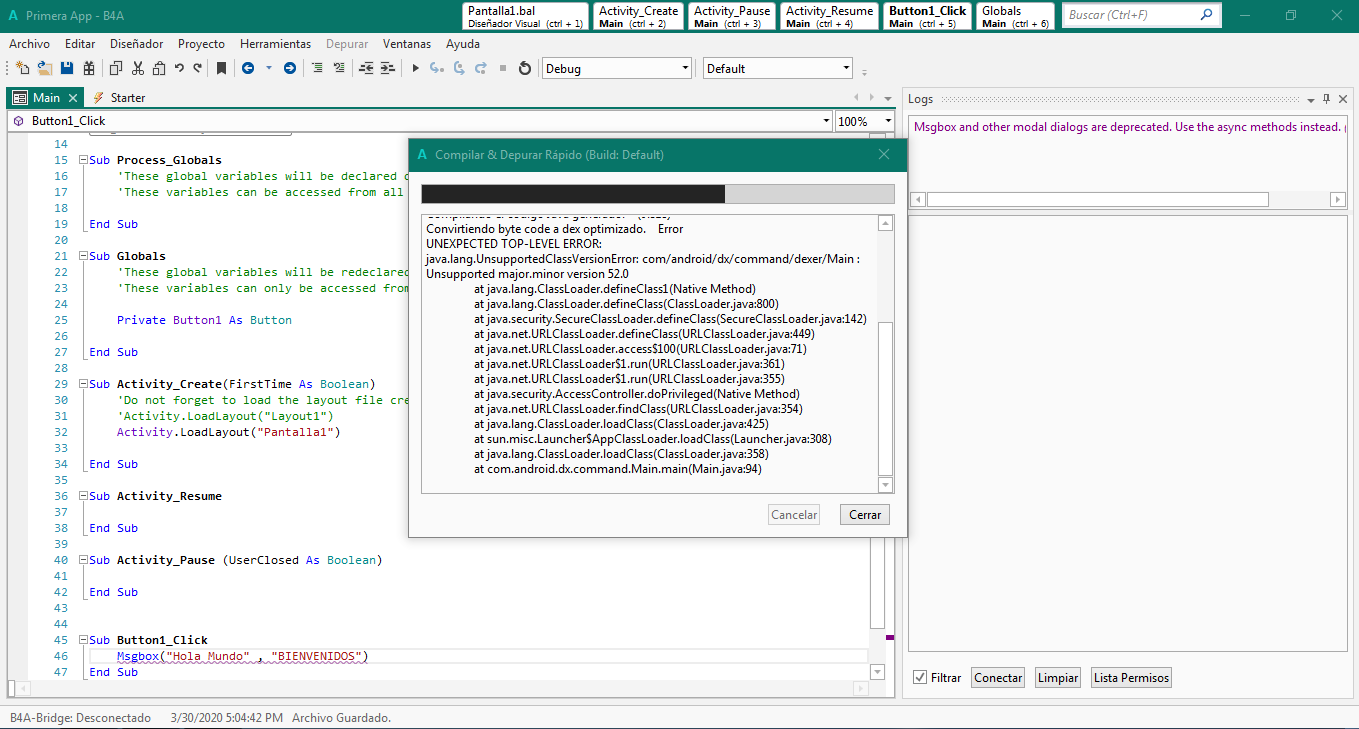Open the Default configuration dropdown
Screen dimensions: 1359x729
846,69
